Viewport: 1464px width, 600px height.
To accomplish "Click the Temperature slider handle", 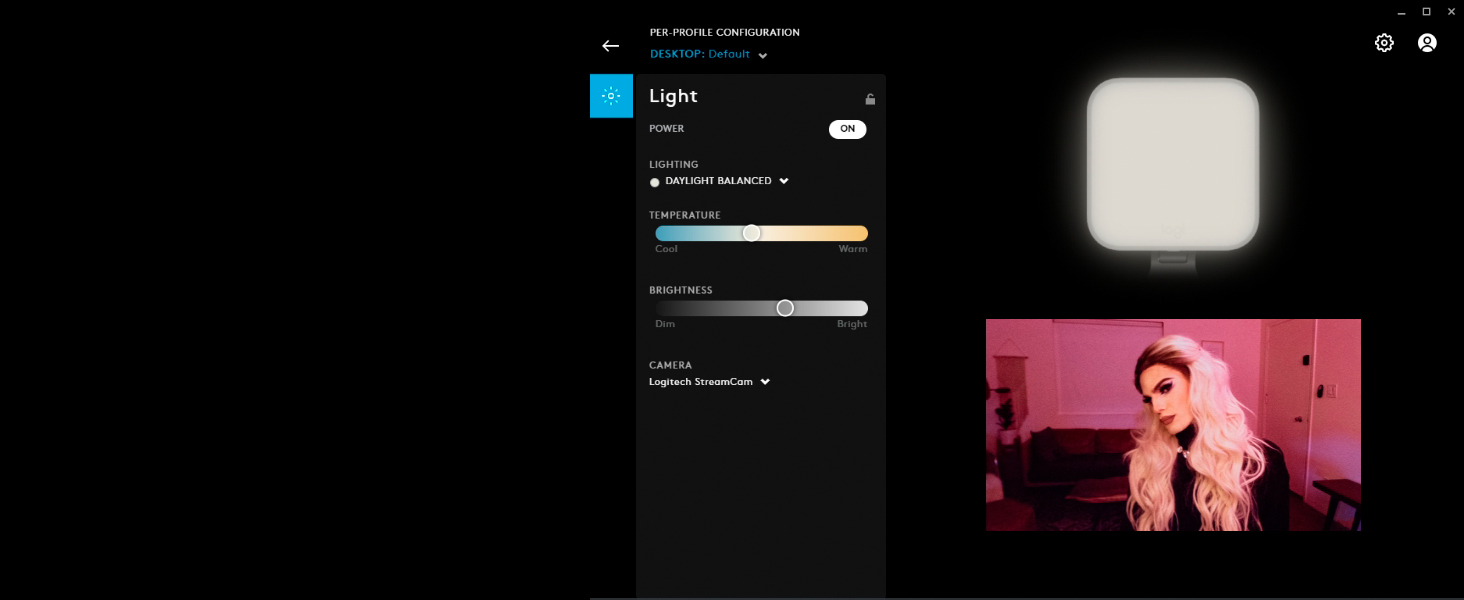I will click(x=752, y=233).
